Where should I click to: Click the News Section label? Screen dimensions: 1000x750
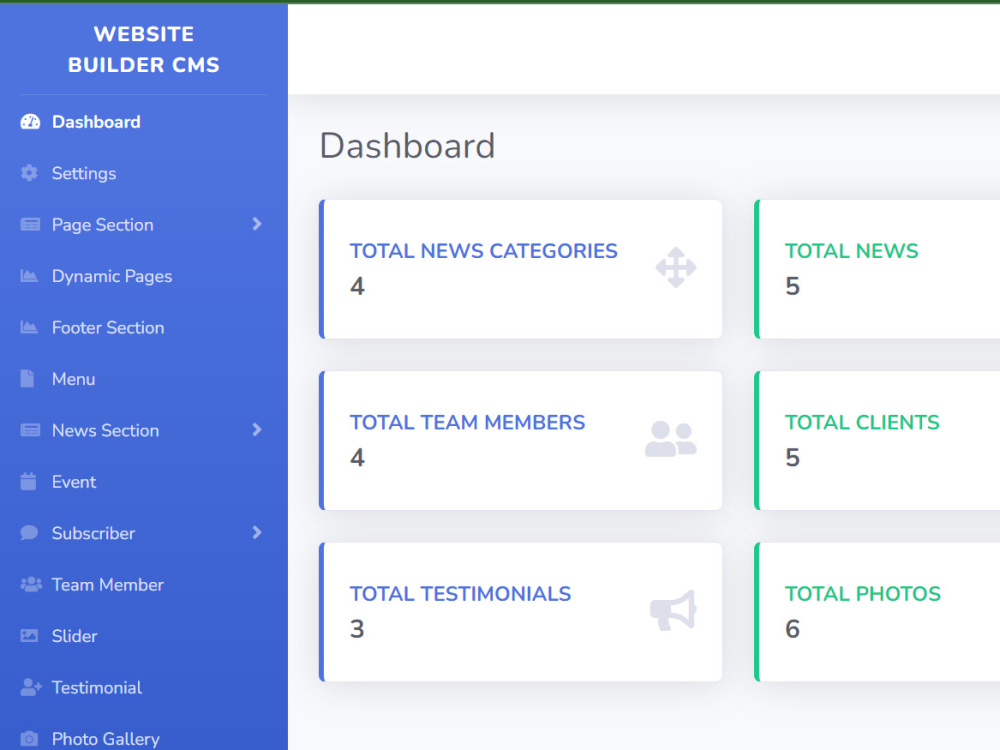[105, 430]
